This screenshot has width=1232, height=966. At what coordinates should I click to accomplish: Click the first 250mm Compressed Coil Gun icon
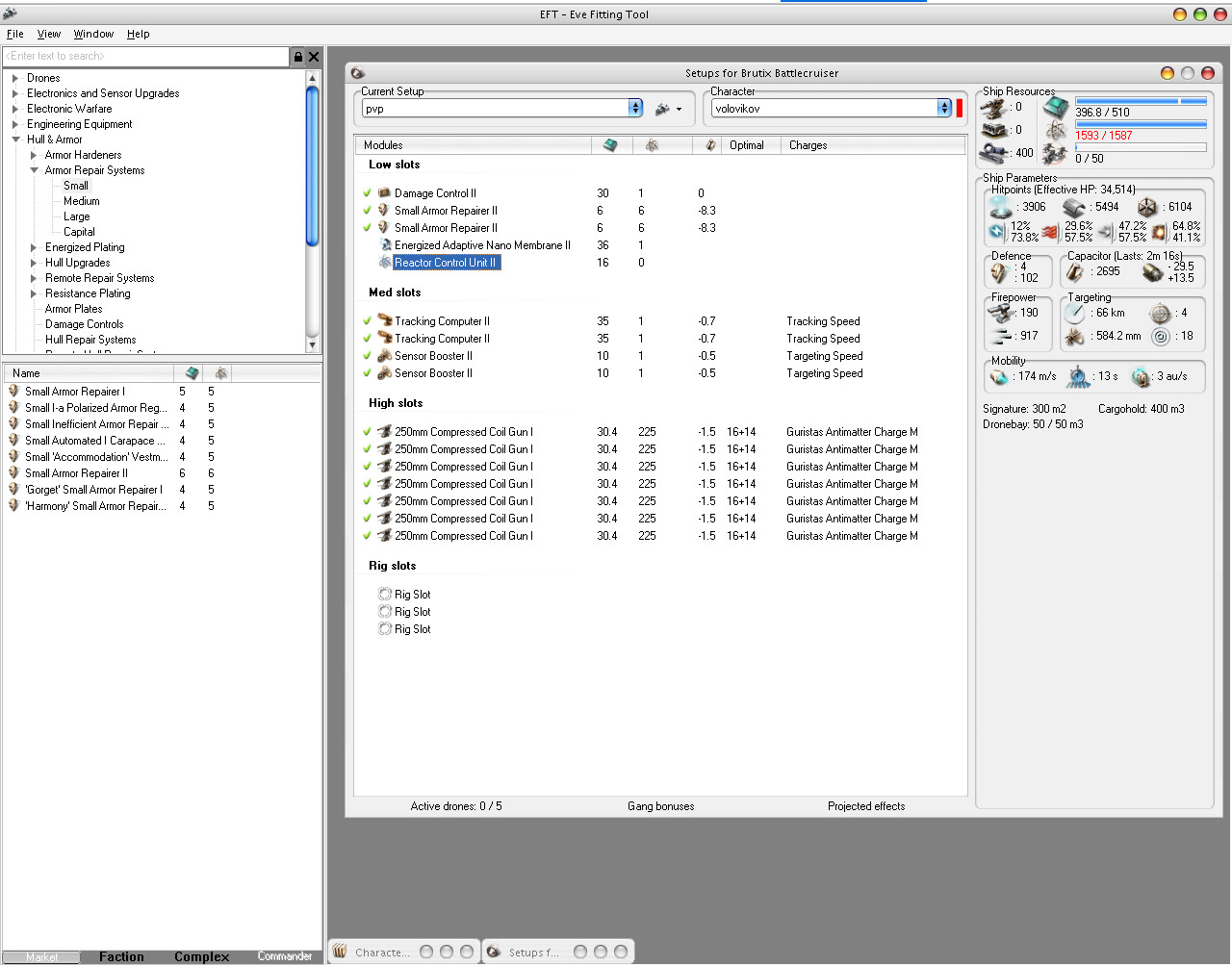(x=384, y=432)
